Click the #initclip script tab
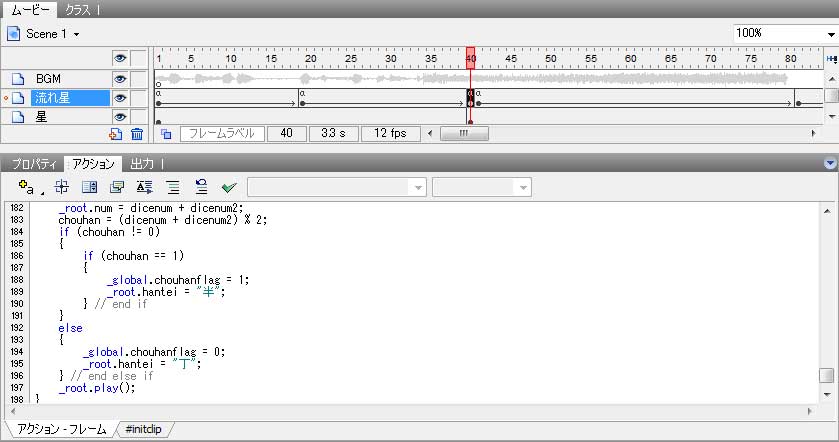The image size is (839, 442). pos(147,429)
